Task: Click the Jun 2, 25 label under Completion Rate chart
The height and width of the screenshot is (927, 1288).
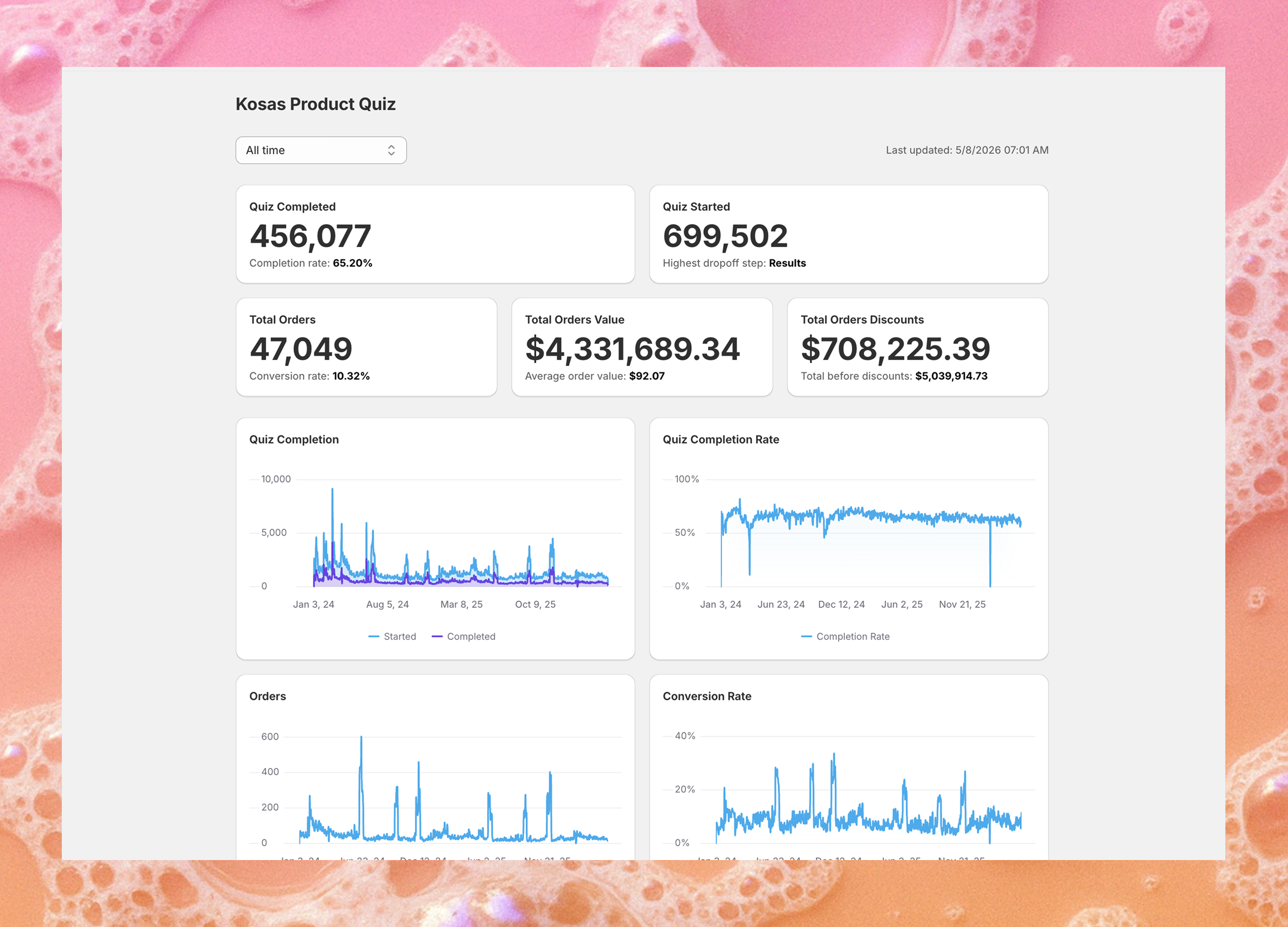Action: 902,605
